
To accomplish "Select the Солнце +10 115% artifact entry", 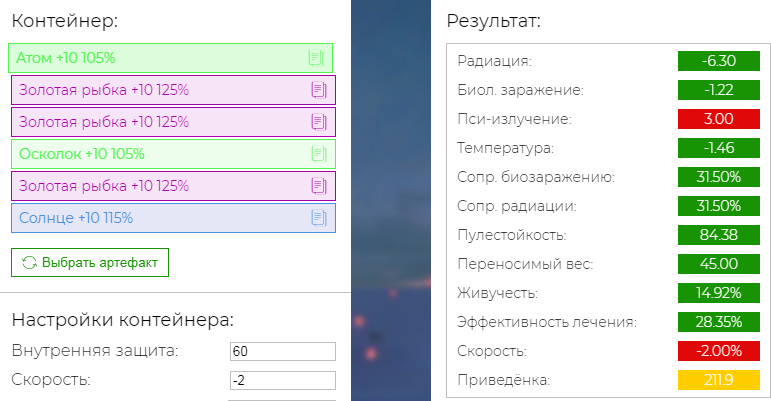I will coord(174,218).
